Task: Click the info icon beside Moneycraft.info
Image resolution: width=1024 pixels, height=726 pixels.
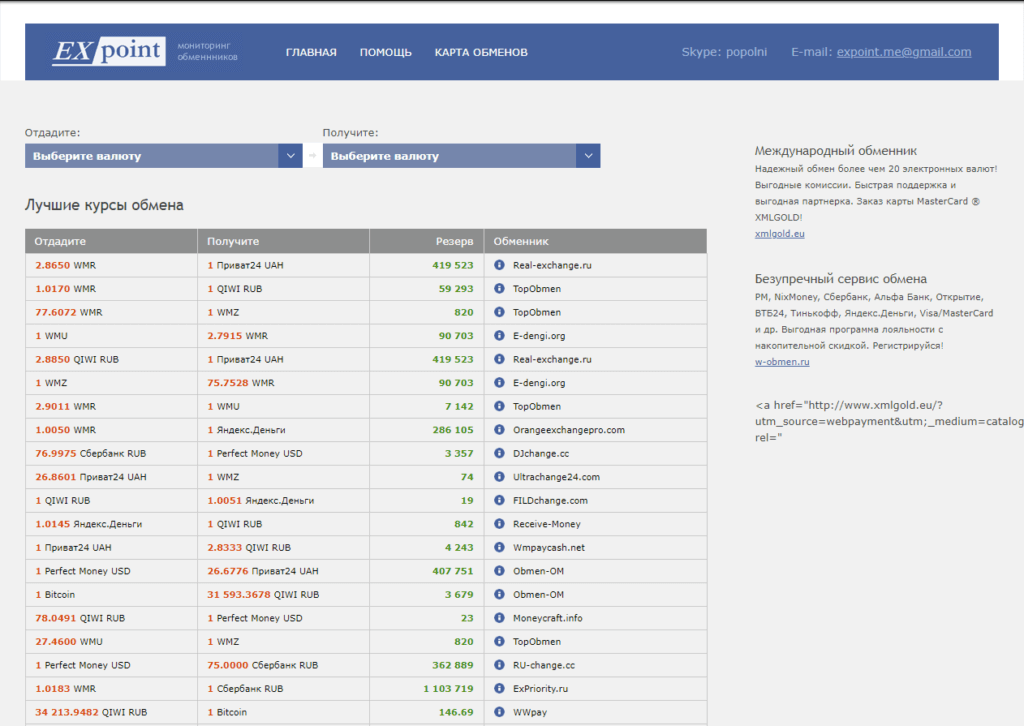Action: (500, 618)
